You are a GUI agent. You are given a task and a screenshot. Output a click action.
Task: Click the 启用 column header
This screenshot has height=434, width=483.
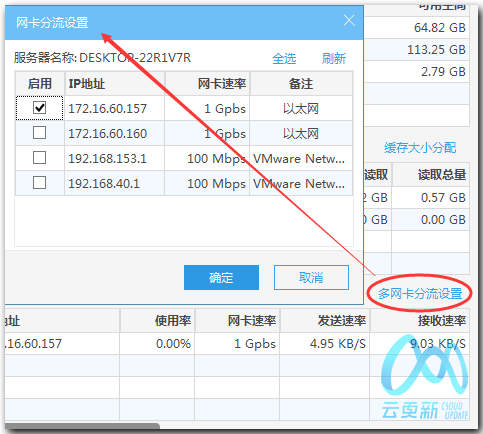click(x=40, y=83)
